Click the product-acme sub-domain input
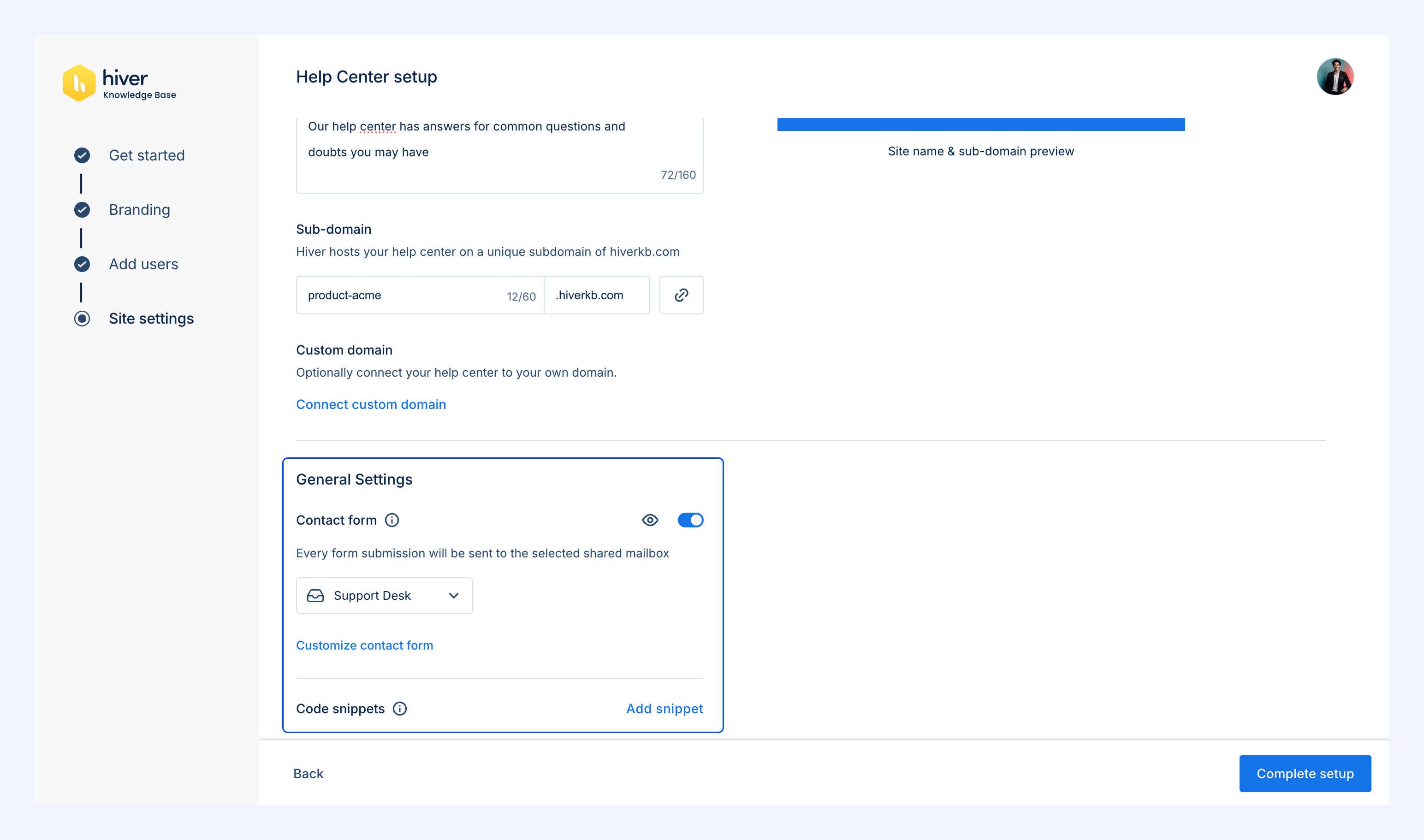This screenshot has height=840, width=1424. (x=420, y=295)
